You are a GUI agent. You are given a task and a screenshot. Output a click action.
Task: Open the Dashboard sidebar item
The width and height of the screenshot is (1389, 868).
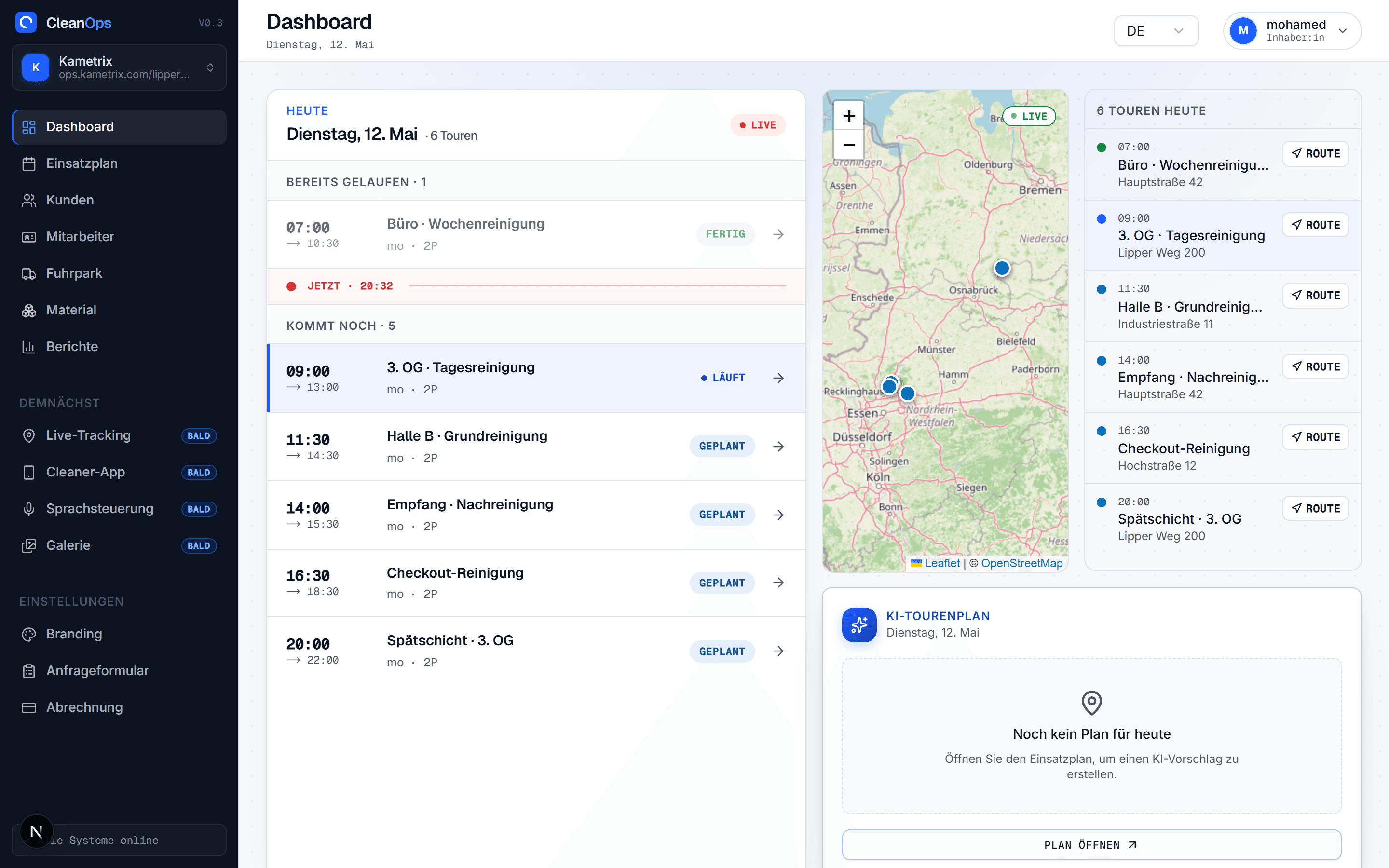click(119, 127)
